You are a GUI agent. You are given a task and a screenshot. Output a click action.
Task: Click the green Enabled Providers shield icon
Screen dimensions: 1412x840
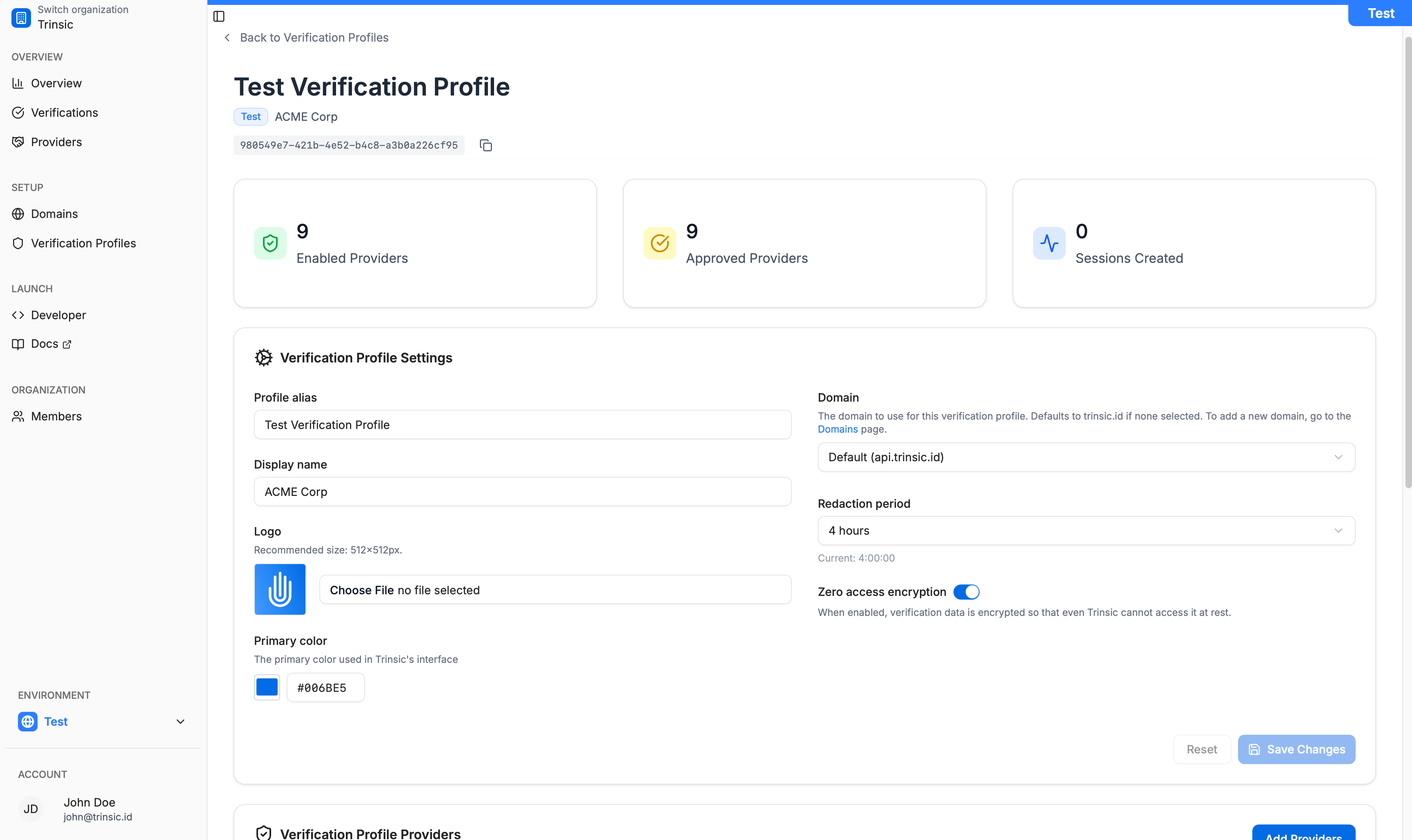click(x=270, y=243)
